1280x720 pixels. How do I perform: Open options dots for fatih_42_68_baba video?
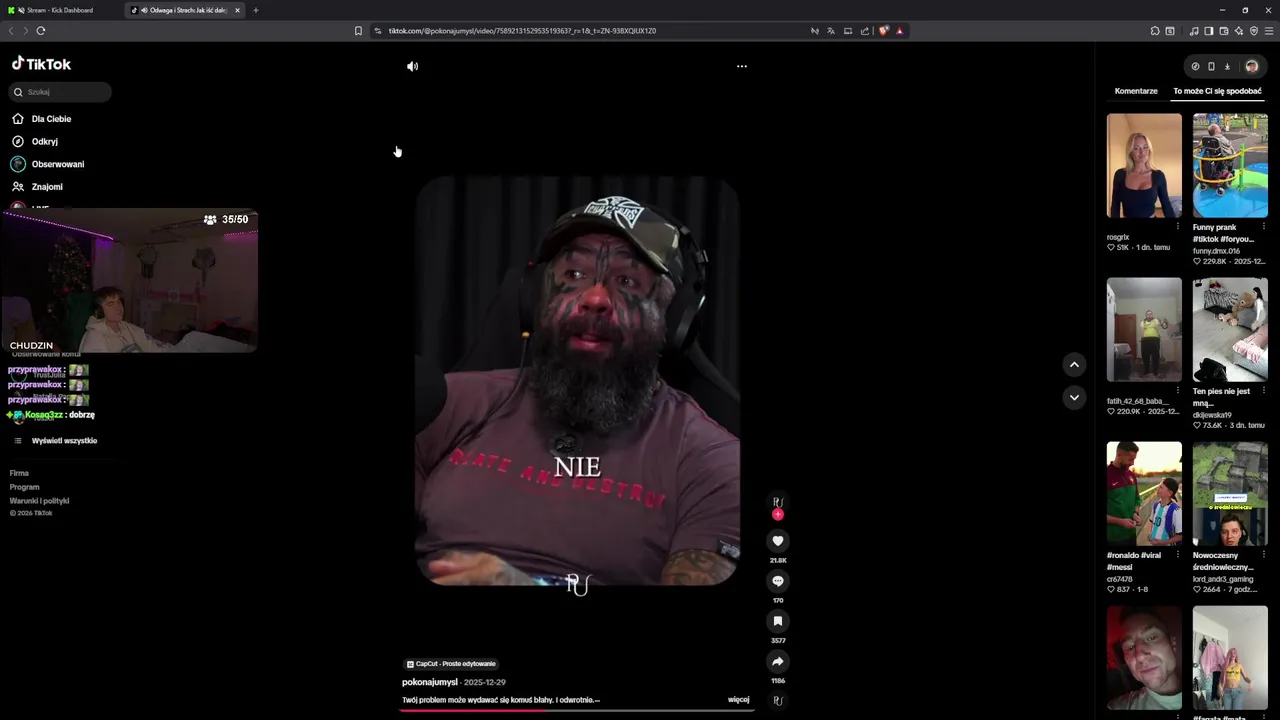(x=1177, y=391)
